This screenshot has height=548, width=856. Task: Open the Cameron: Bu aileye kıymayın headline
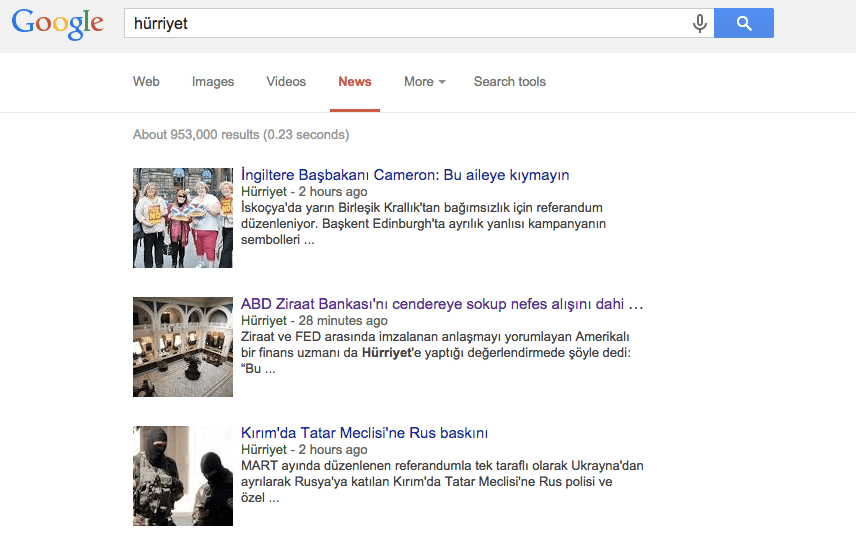click(x=405, y=175)
